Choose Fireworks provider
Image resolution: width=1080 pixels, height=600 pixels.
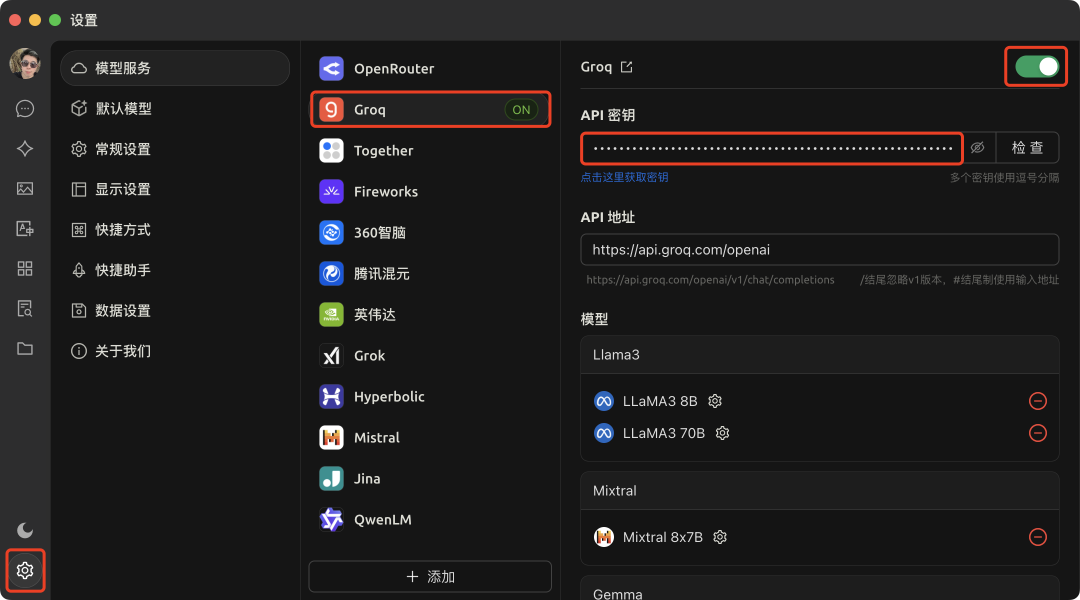tap(430, 192)
